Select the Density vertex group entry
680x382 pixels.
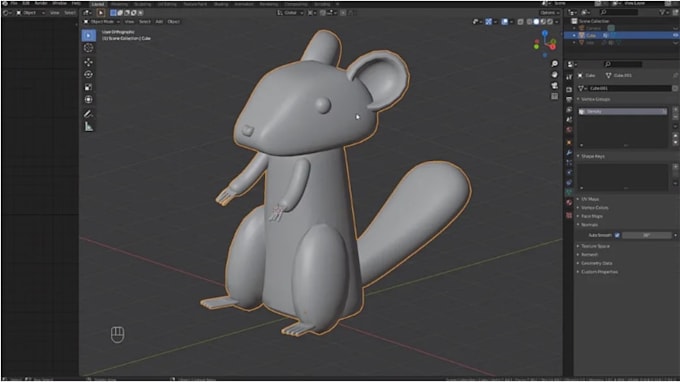click(x=622, y=111)
